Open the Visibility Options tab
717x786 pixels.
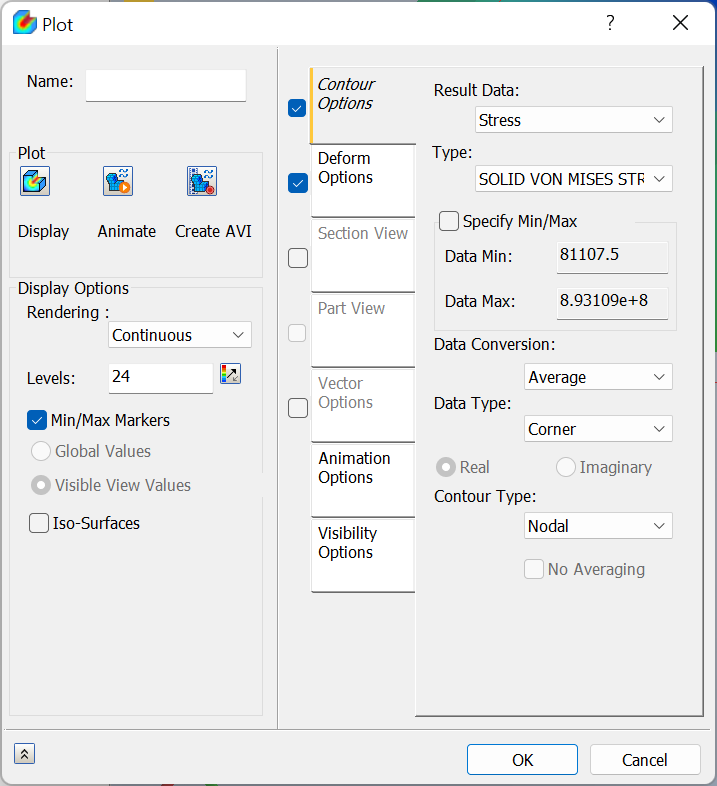[362, 553]
